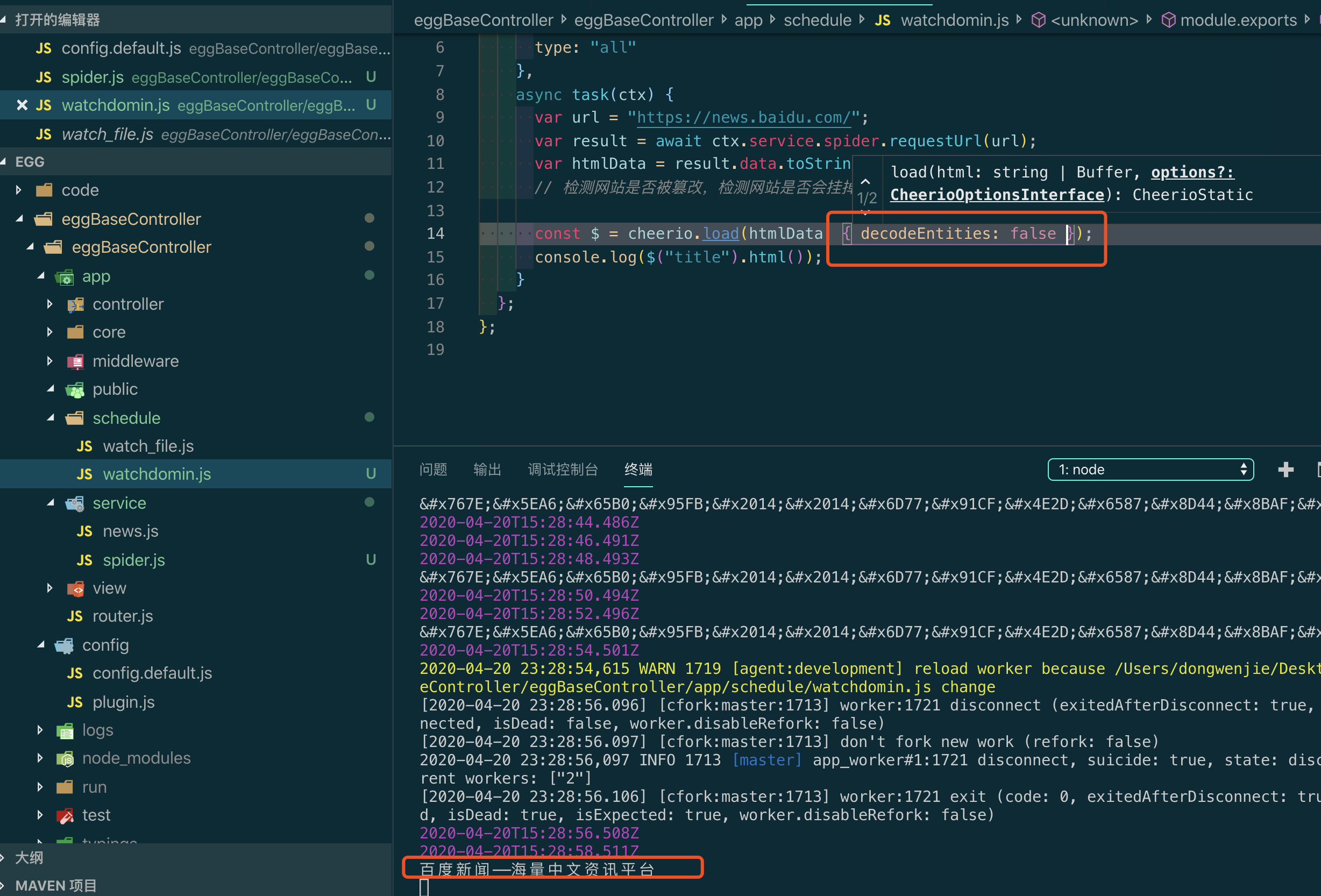Click the config folder icon
1321x896 pixels.
coord(64,646)
